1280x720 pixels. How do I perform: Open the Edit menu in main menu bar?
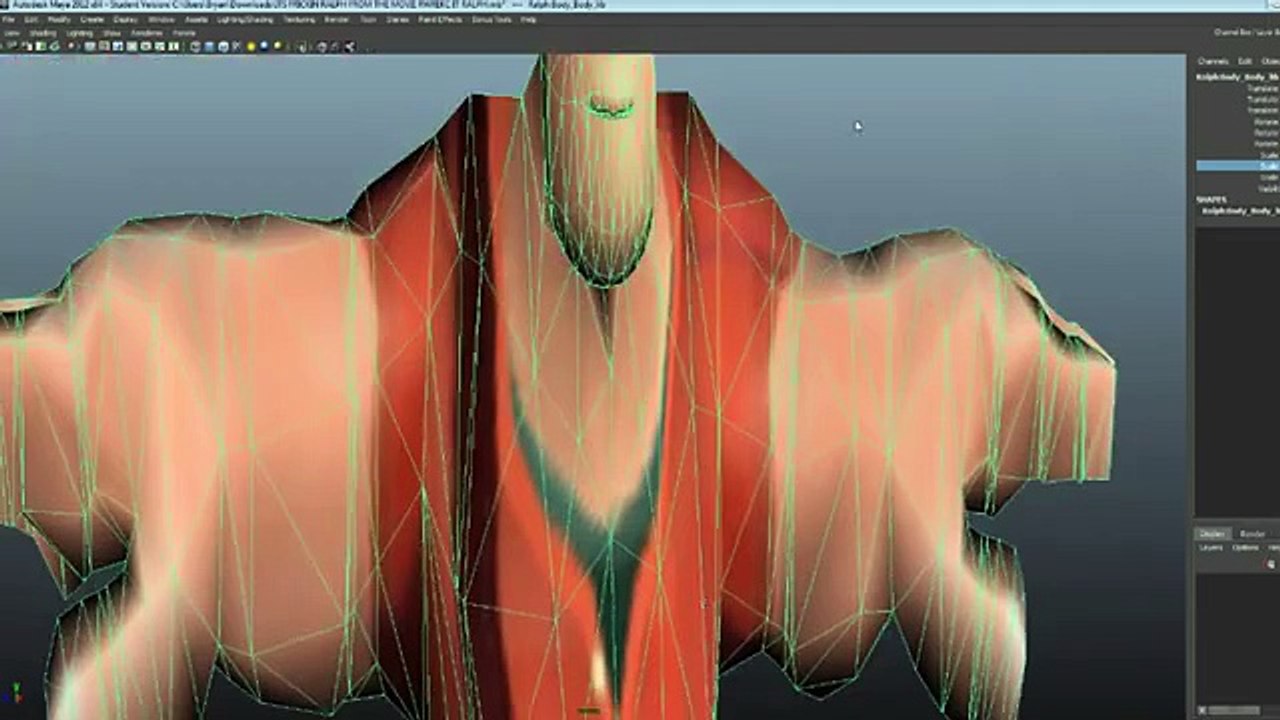pos(30,19)
